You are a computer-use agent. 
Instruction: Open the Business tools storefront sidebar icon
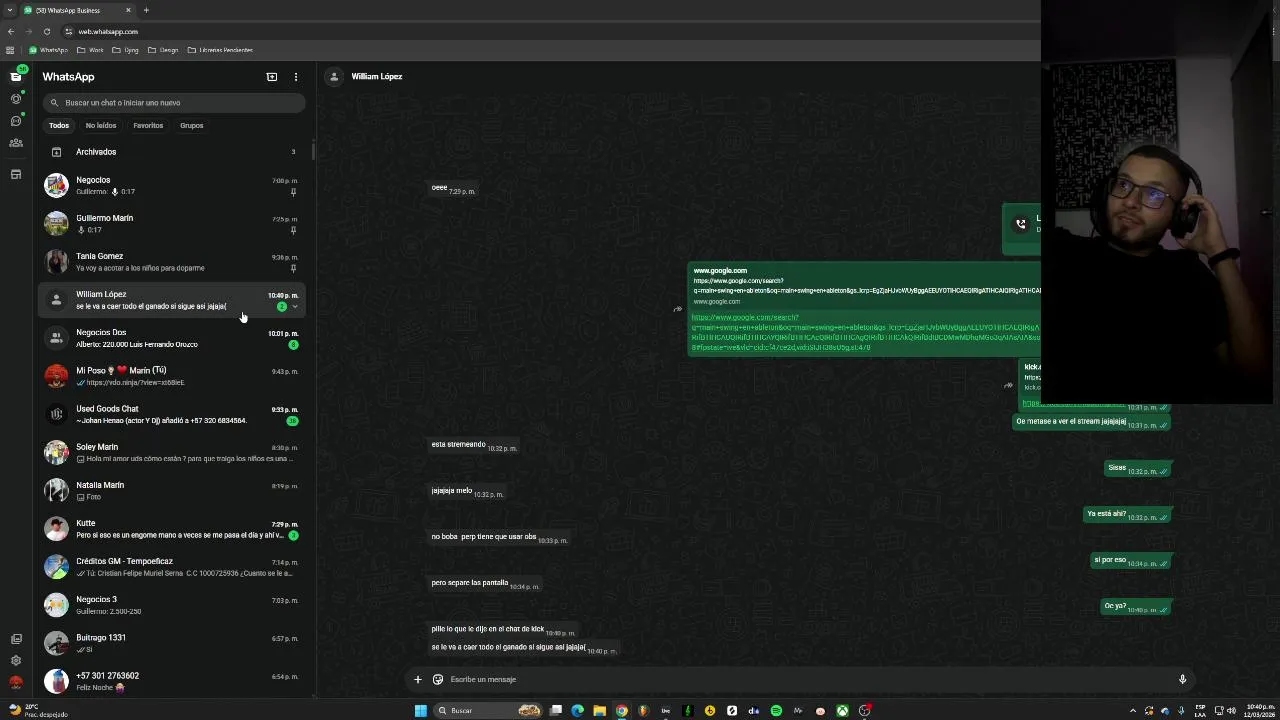(x=16, y=175)
